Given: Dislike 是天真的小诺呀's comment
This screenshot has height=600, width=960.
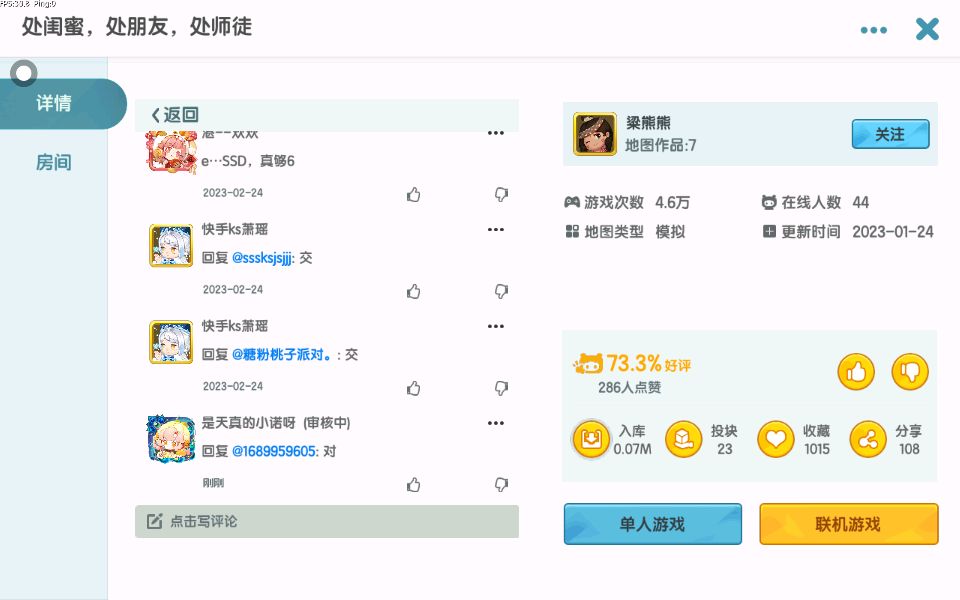Looking at the screenshot, I should (501, 484).
